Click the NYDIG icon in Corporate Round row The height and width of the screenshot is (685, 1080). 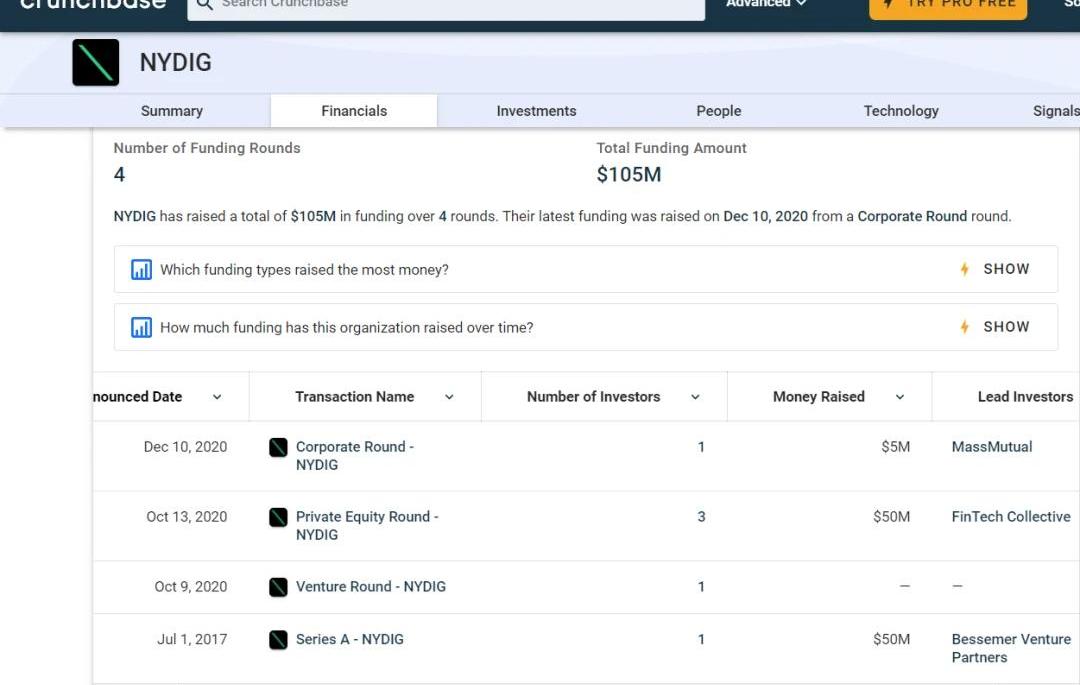click(278, 447)
